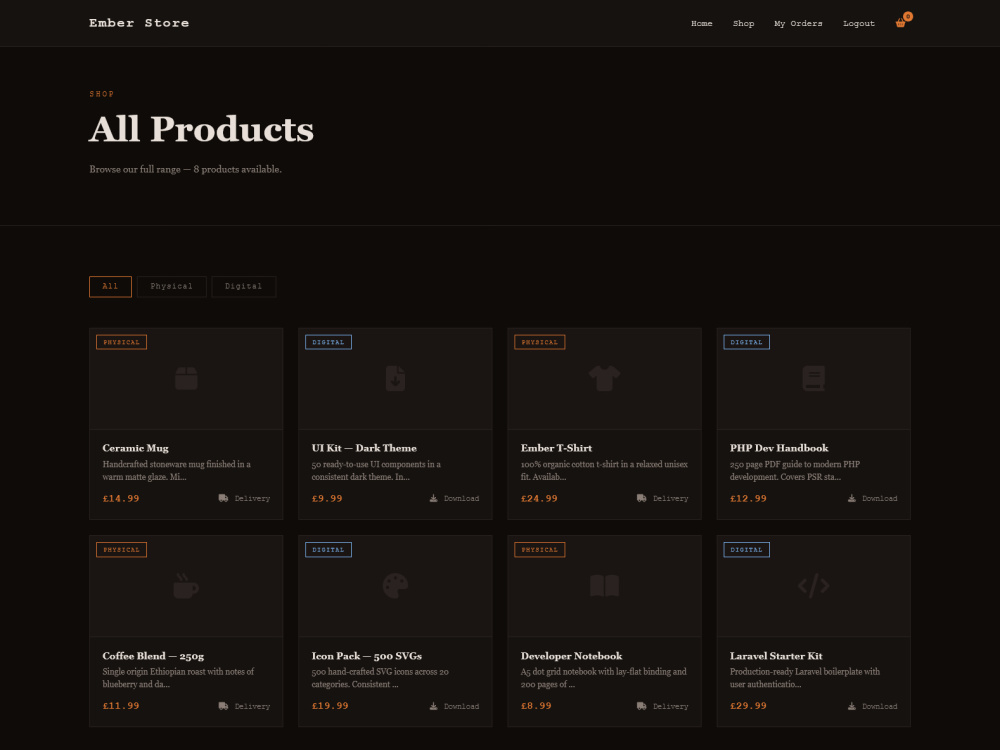This screenshot has width=1000, height=750.
Task: Open the UI Kit — Dark Theme title
Action: tap(364, 448)
